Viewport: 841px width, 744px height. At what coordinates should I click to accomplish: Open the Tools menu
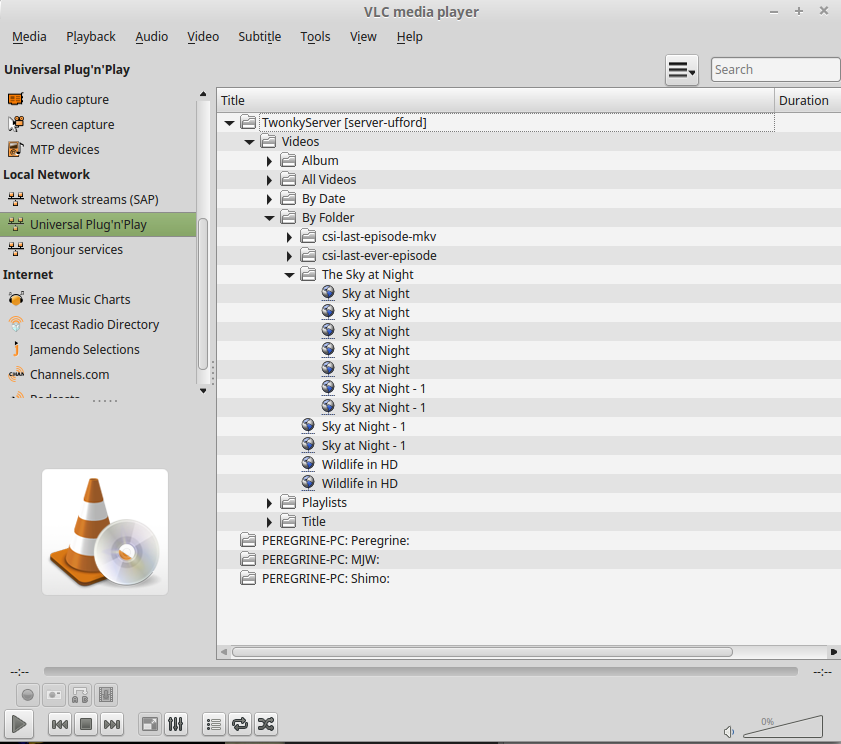pyautogui.click(x=315, y=36)
